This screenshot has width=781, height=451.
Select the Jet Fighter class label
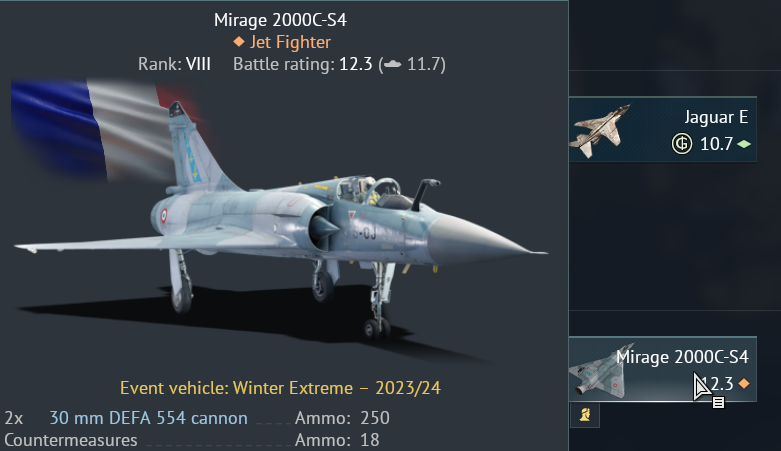[290, 42]
